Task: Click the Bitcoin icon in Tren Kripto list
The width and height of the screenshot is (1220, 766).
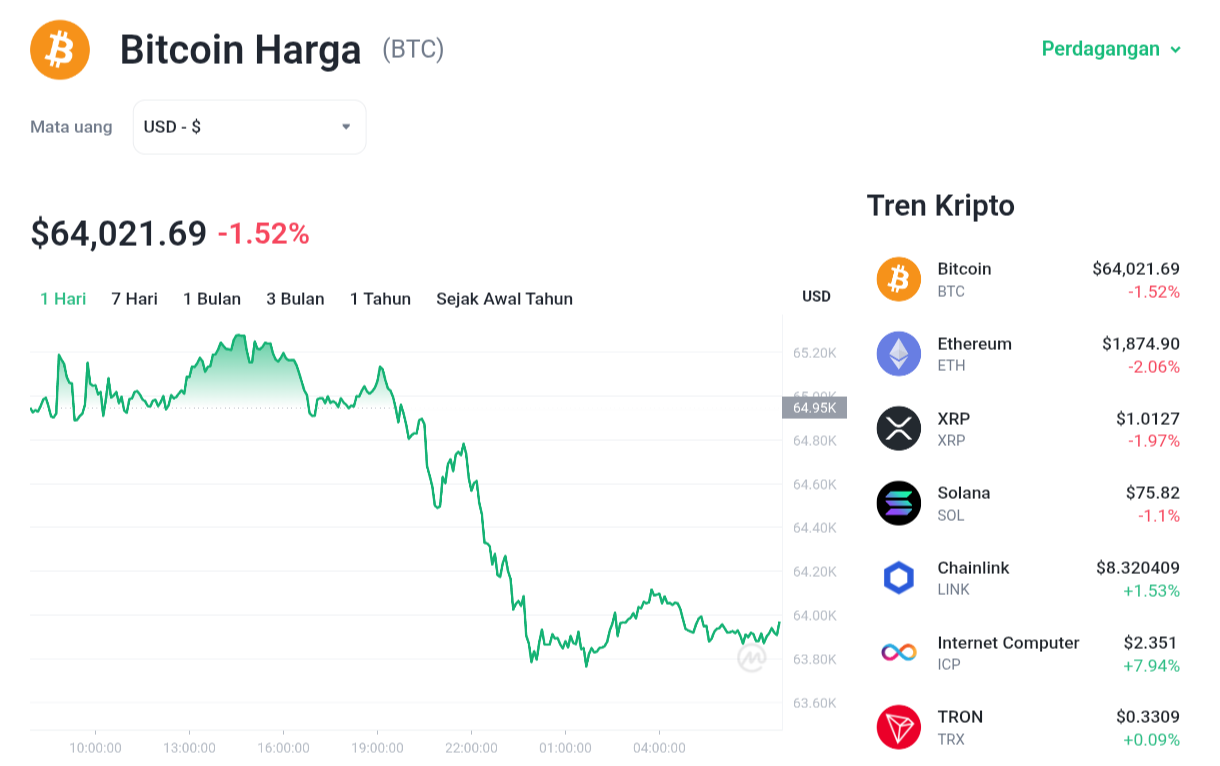Action: coord(899,279)
